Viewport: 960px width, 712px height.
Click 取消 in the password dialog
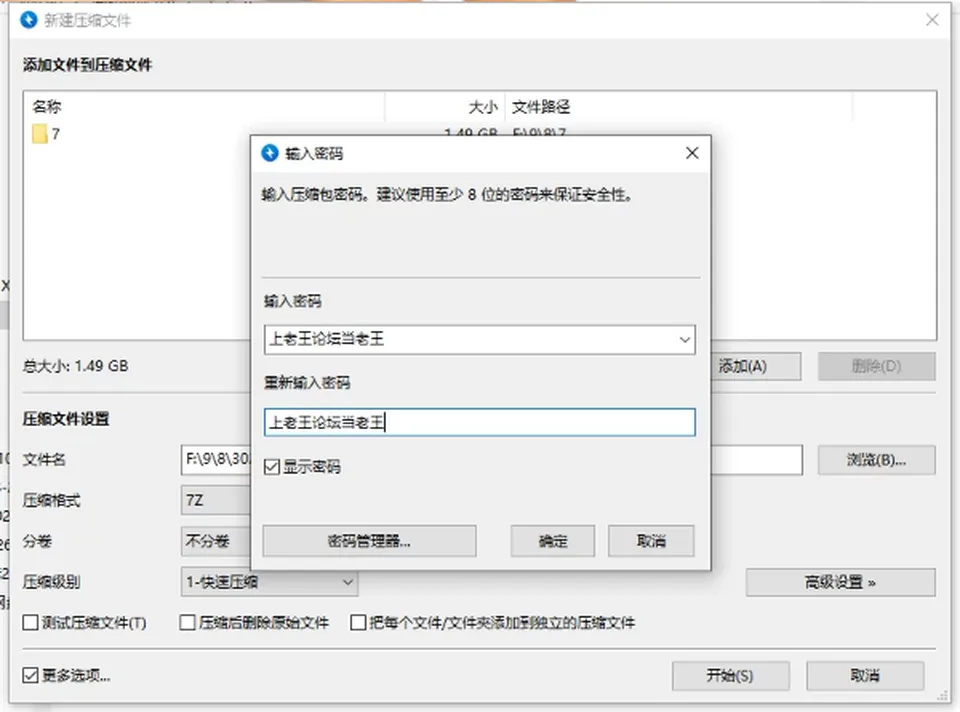click(x=651, y=541)
